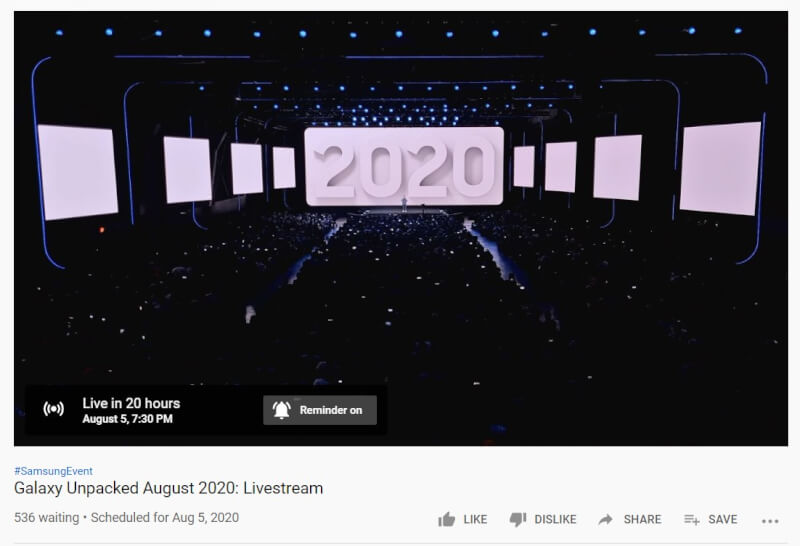Click the Scheduled for Aug 5, 2020 text
This screenshot has height=546, width=800.
coord(165,517)
